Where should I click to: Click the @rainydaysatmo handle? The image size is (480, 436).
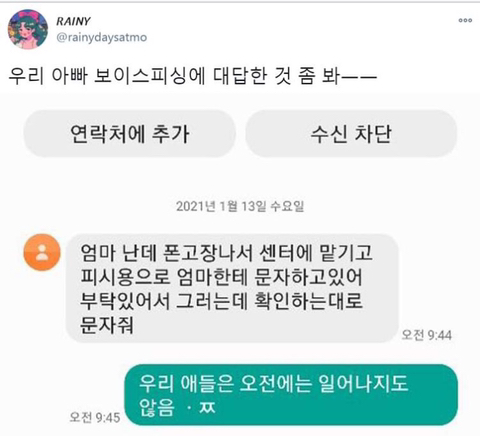(x=102, y=37)
